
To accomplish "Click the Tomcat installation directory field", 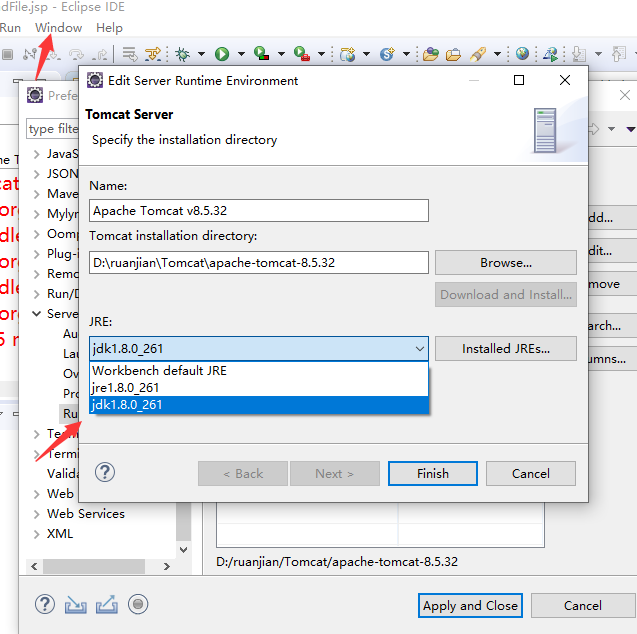I will [x=259, y=262].
